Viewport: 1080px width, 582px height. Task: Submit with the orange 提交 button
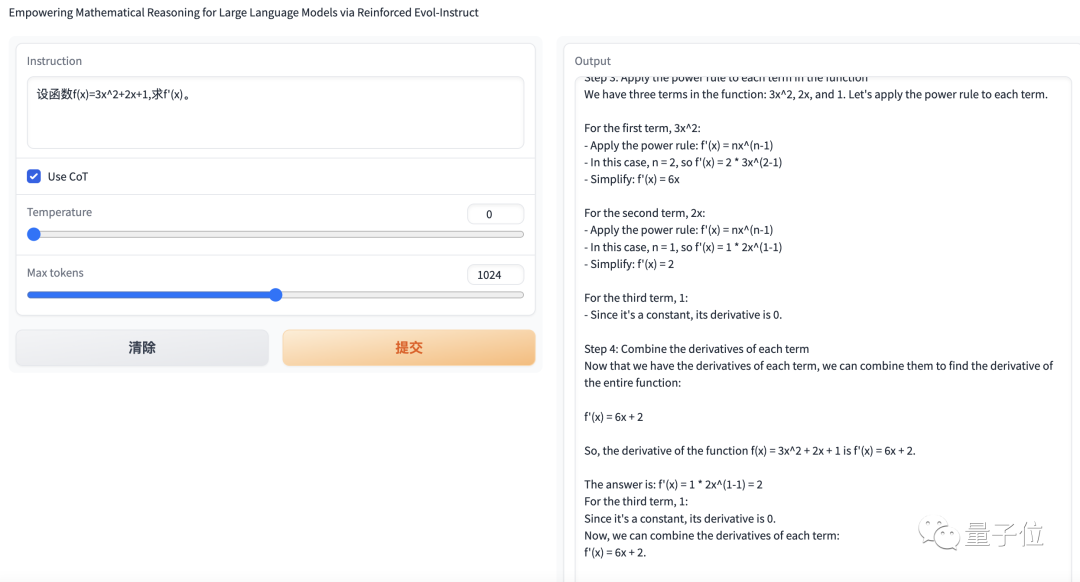[409, 348]
